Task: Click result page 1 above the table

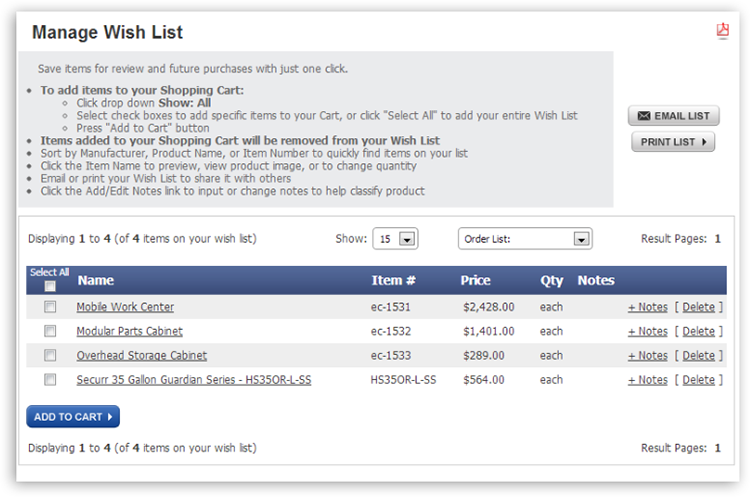Action: [717, 239]
